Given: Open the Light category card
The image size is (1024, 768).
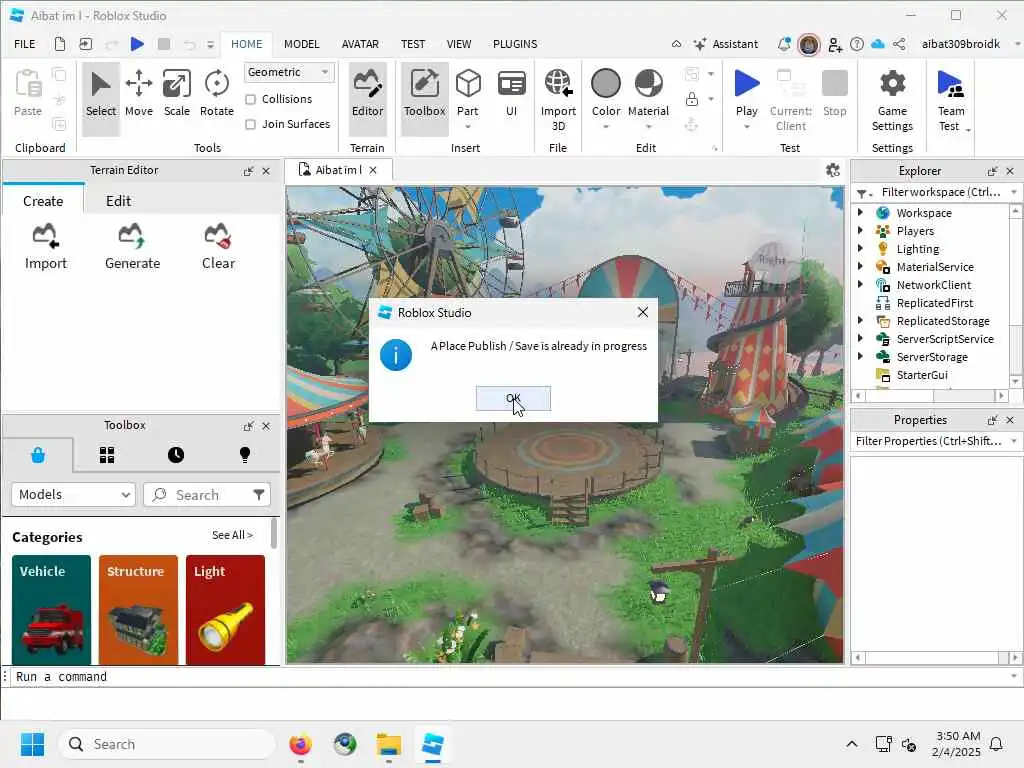Looking at the screenshot, I should coord(225,609).
